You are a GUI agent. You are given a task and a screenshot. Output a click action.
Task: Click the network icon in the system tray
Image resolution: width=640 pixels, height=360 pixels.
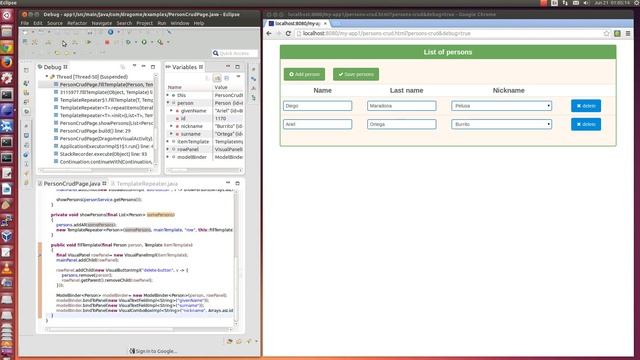click(565, 3)
